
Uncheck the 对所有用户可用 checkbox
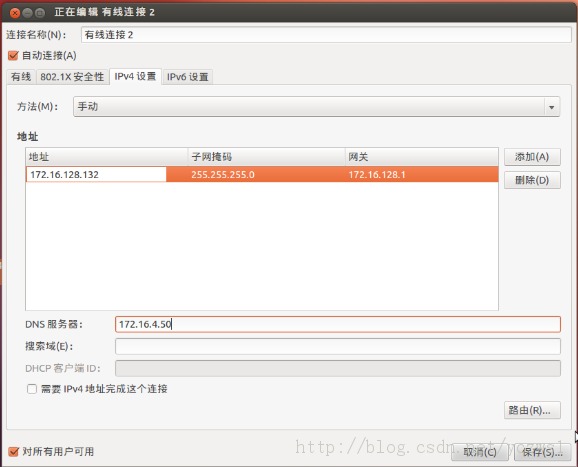click(x=13, y=452)
